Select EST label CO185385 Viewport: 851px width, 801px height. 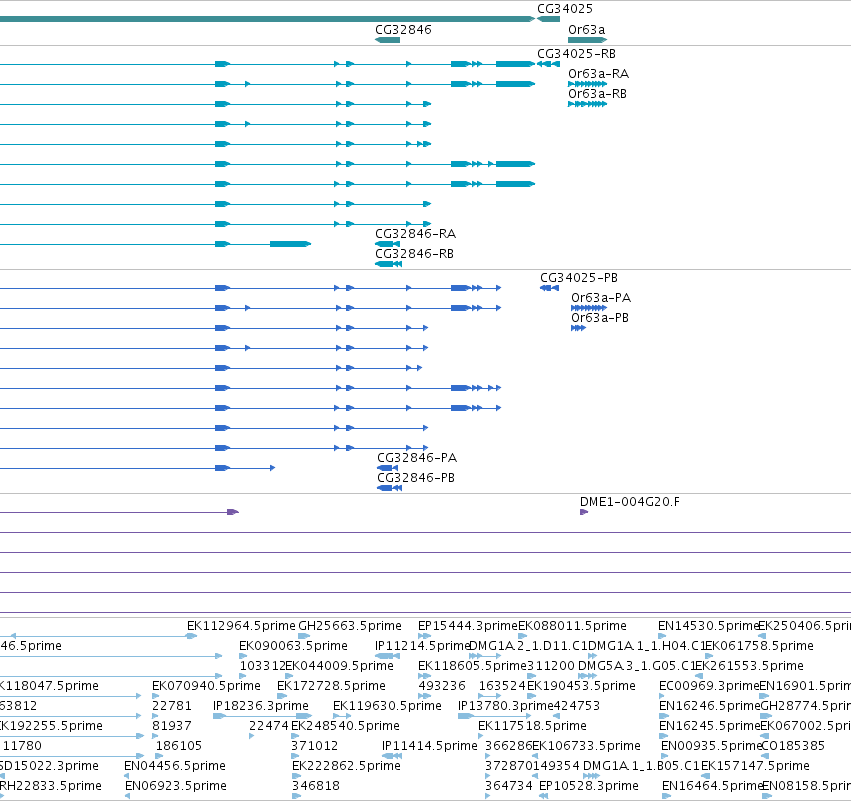point(793,746)
